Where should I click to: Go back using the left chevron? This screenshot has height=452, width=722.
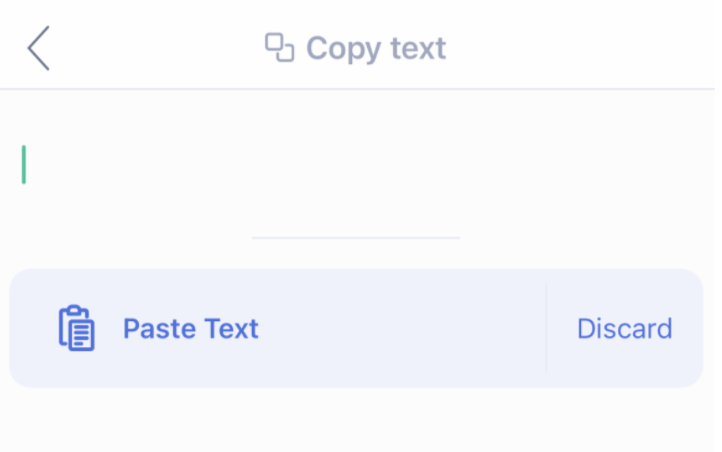38,49
